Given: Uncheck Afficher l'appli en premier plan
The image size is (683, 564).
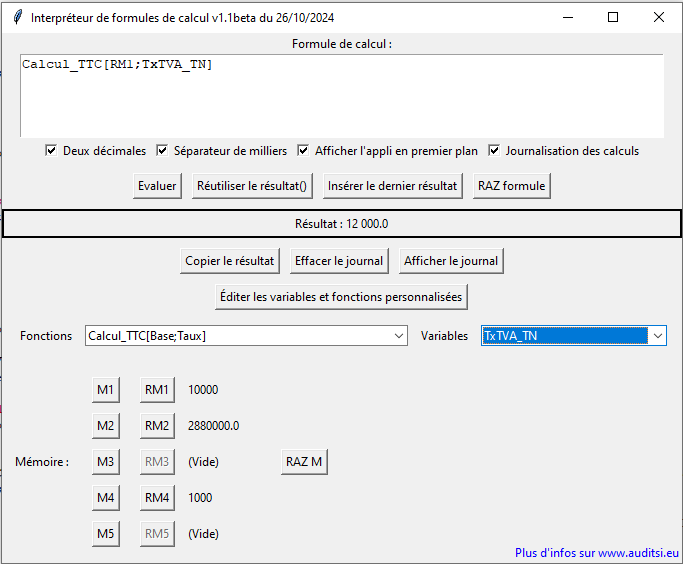Looking at the screenshot, I should 303,151.
